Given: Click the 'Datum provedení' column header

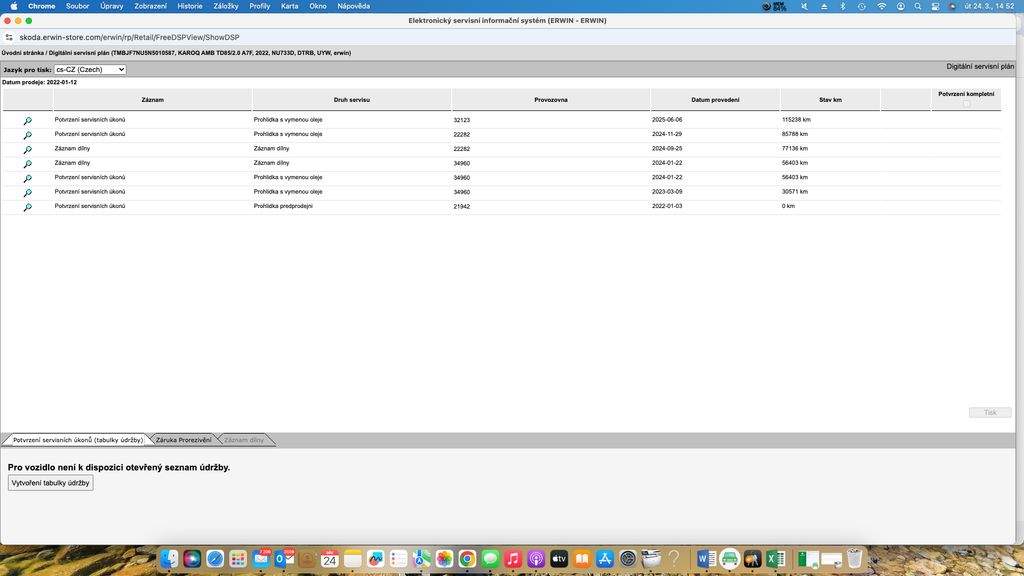Looking at the screenshot, I should coord(715,100).
